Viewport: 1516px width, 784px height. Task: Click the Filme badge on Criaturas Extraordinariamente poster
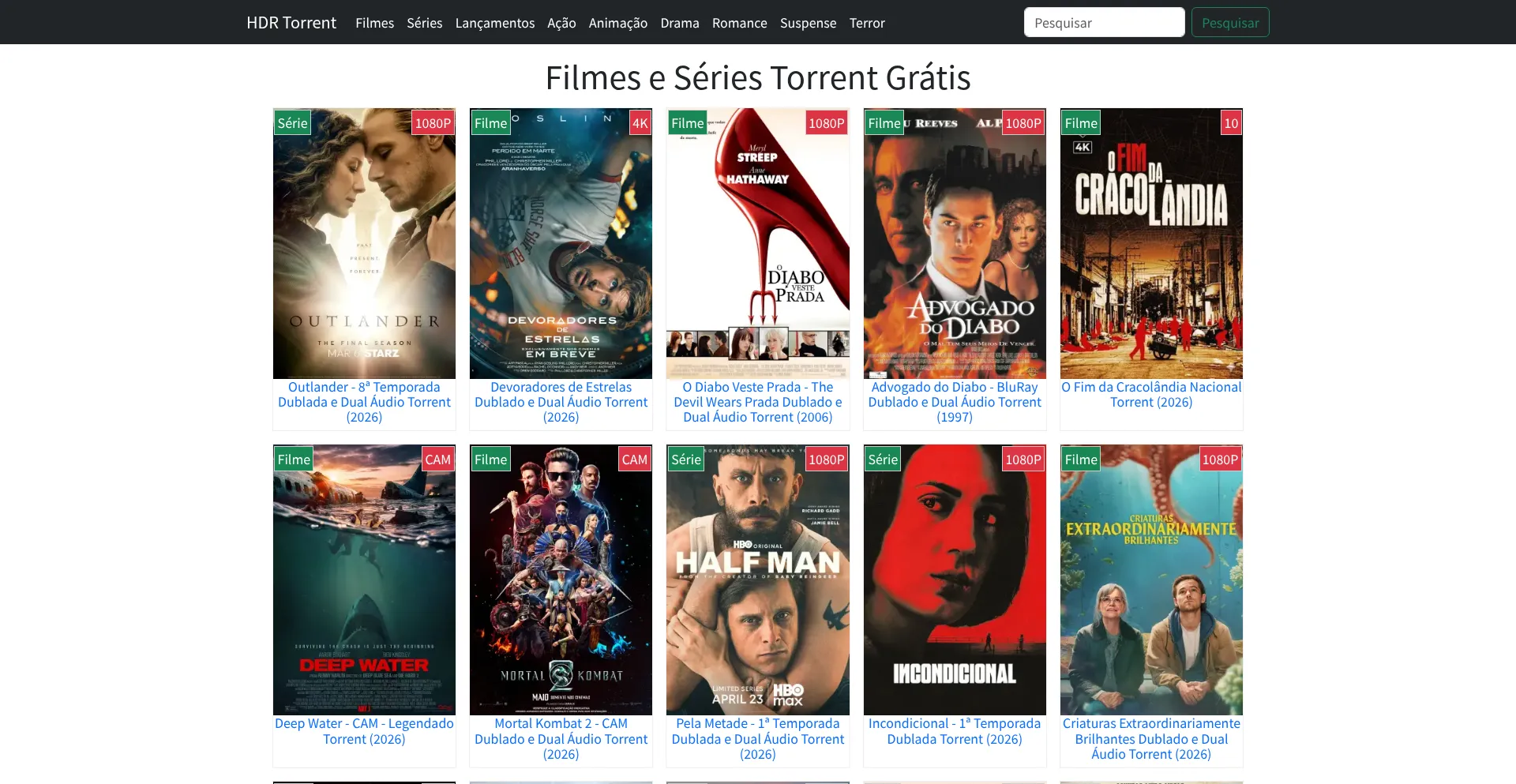point(1081,460)
